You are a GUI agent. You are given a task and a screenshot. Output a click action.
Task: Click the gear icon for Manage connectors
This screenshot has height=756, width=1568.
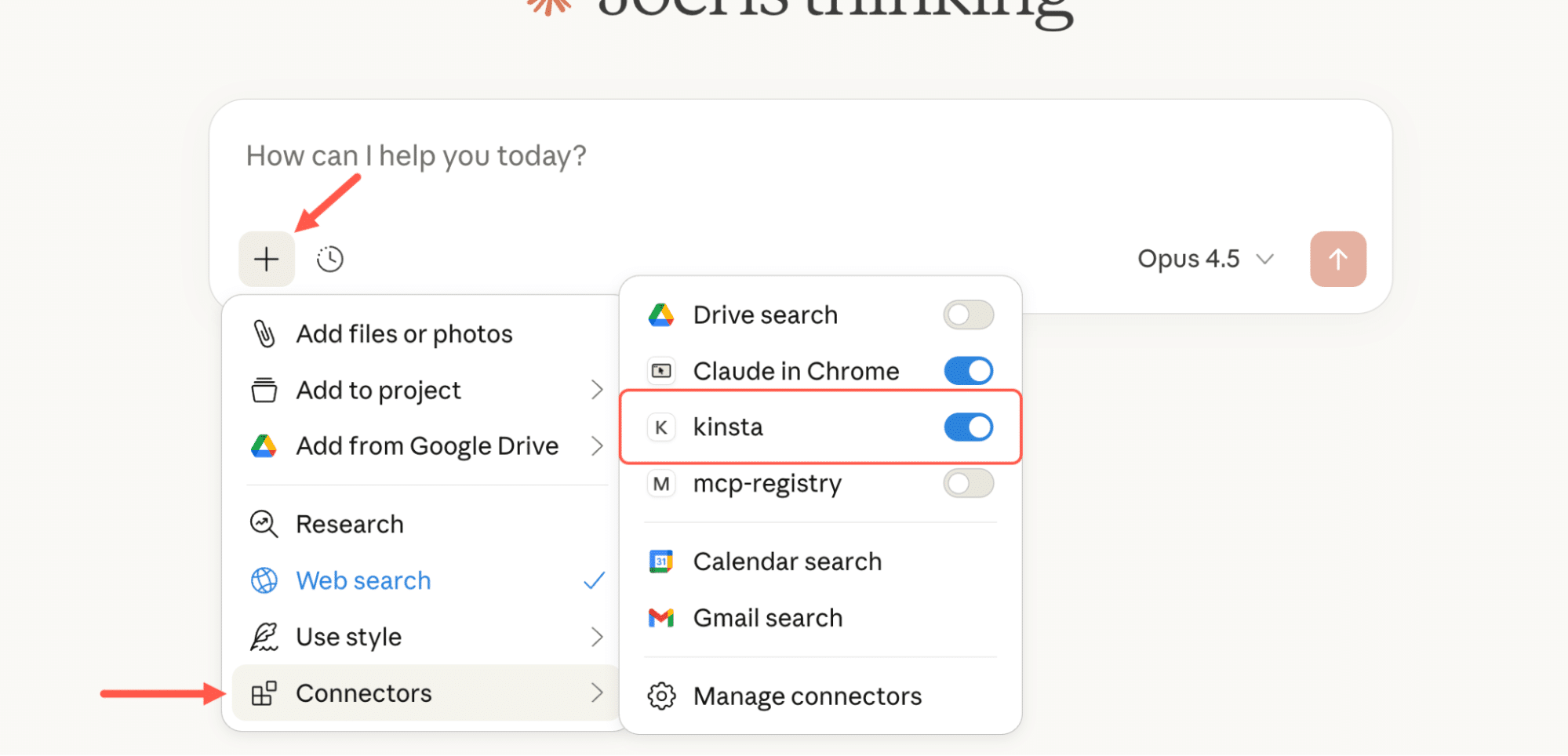coord(661,696)
